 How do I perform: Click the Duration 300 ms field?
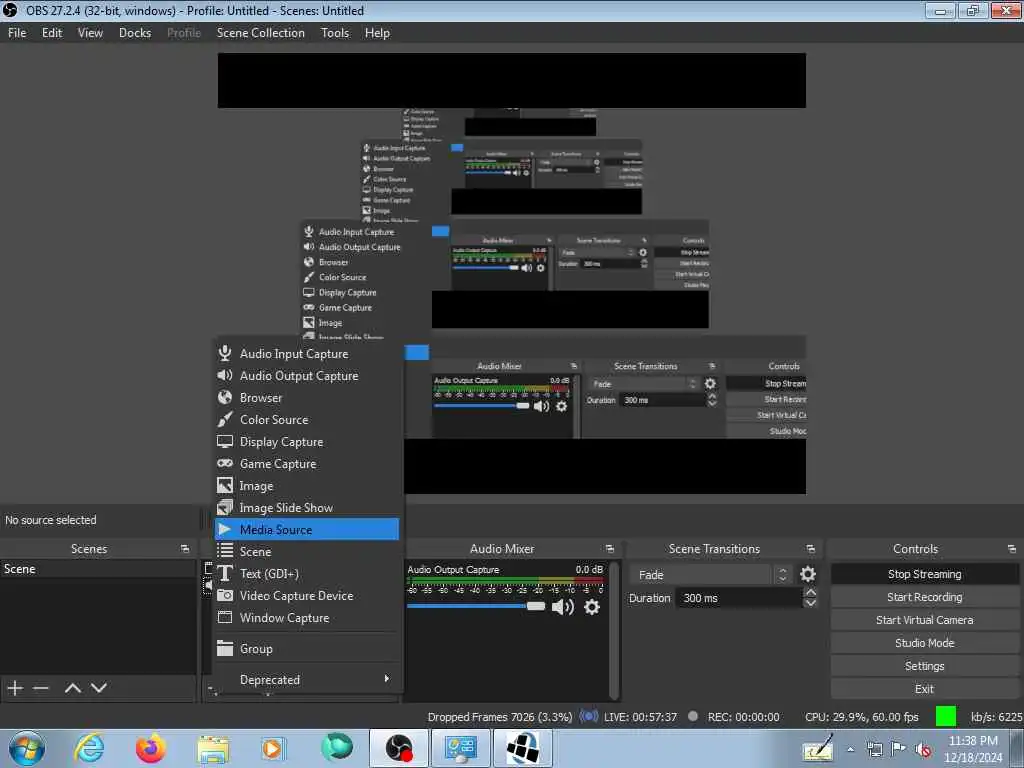coord(740,598)
